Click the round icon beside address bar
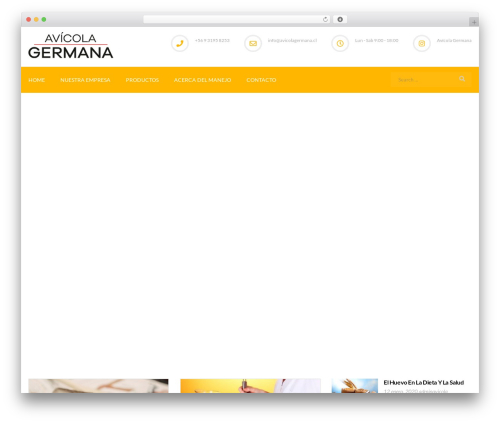 point(340,19)
